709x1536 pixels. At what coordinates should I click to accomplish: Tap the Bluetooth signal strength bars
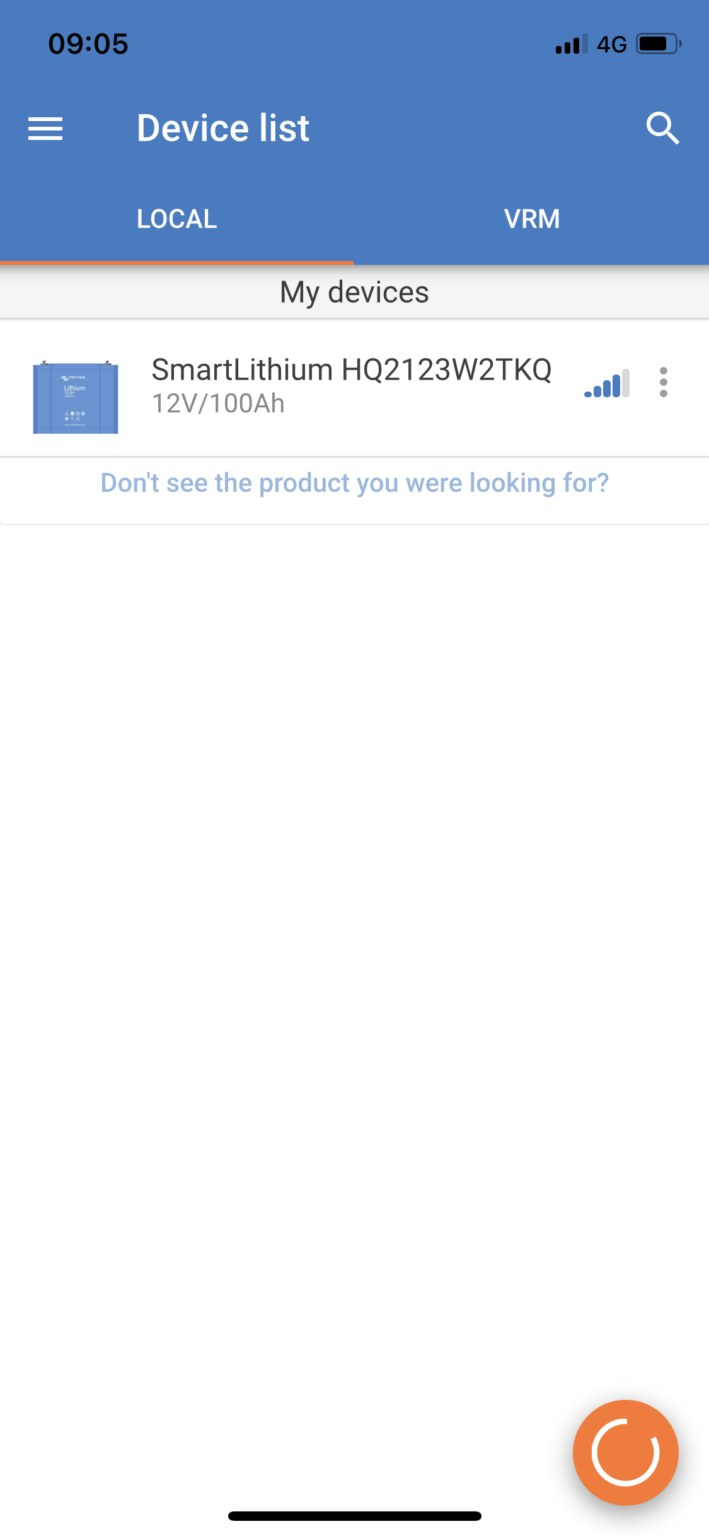click(x=607, y=383)
